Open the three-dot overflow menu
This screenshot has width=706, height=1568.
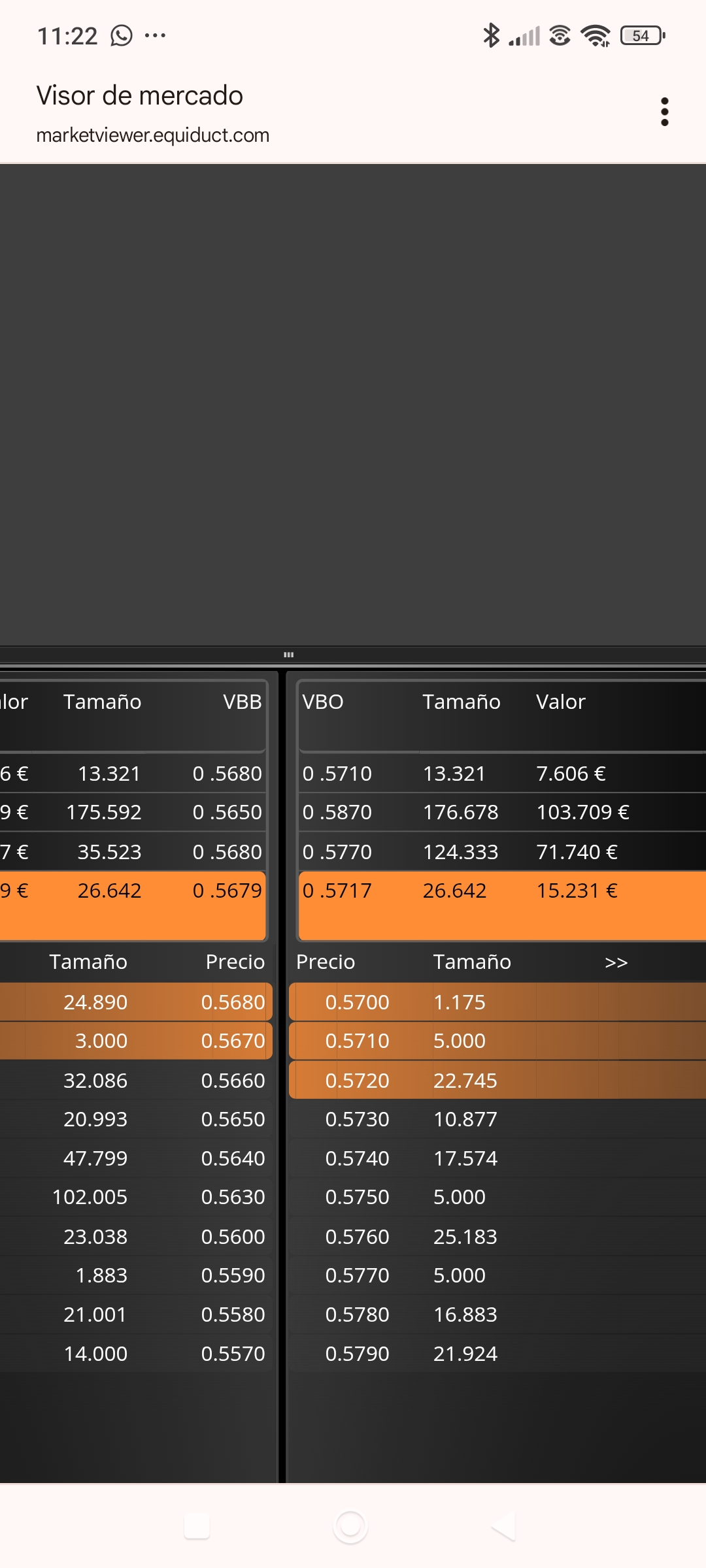[x=664, y=112]
